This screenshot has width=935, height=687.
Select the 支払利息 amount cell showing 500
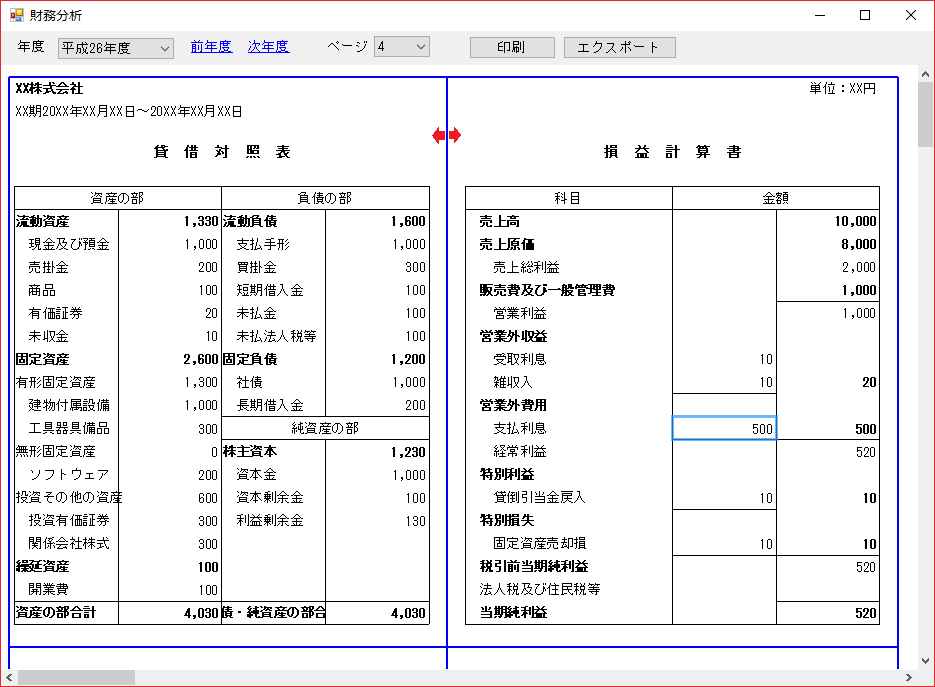coord(724,428)
